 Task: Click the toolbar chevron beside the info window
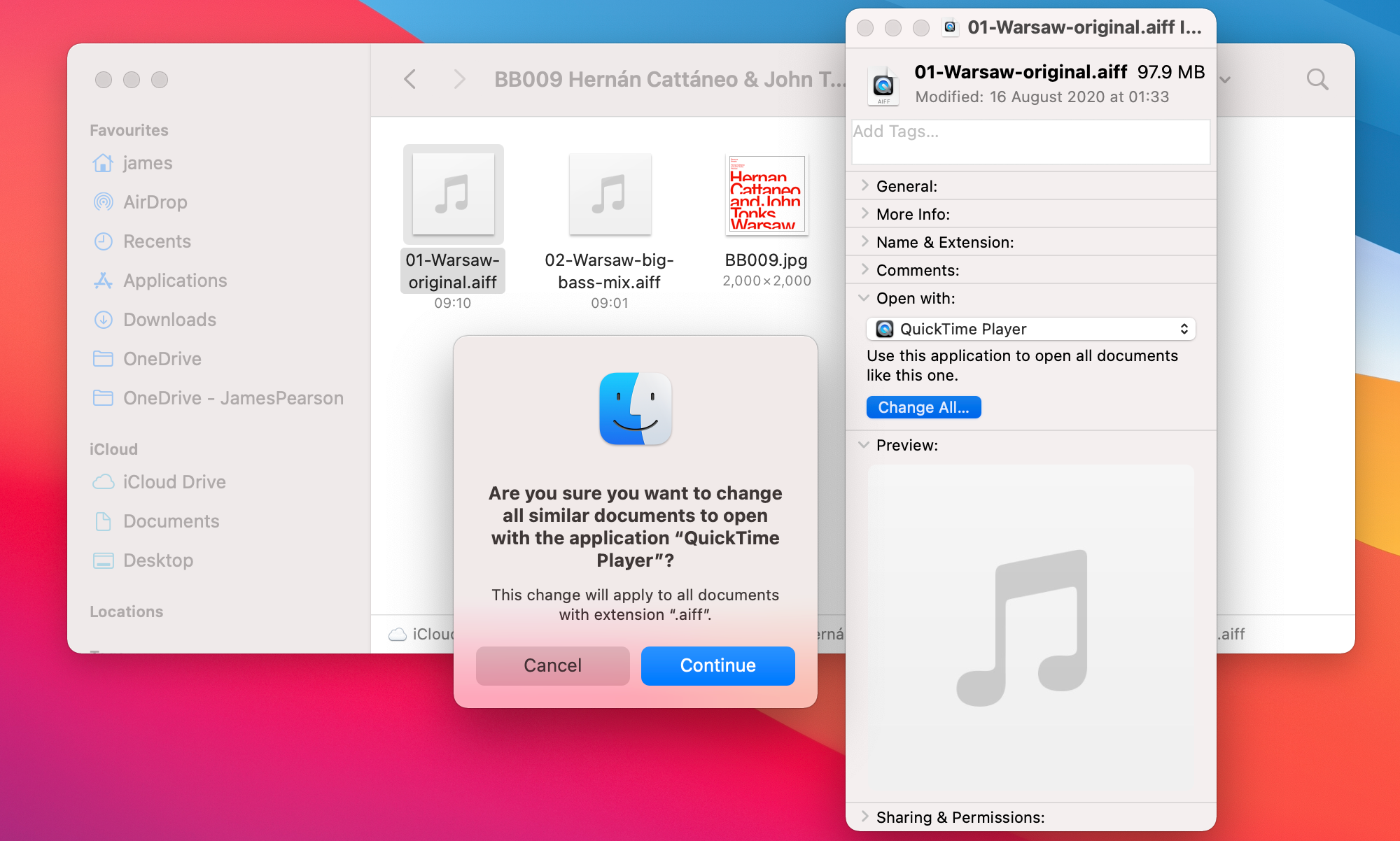point(1226,80)
